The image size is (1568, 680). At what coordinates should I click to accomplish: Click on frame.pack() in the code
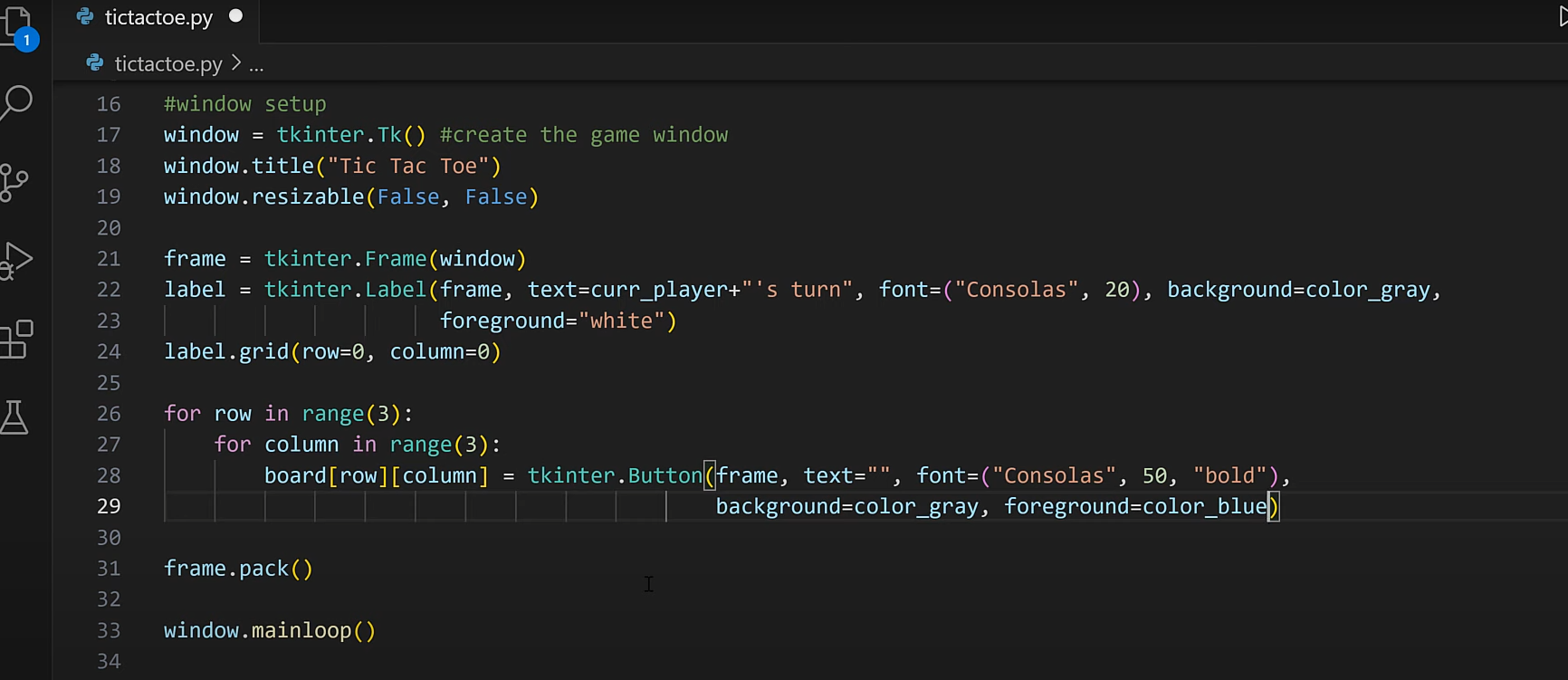click(x=238, y=569)
